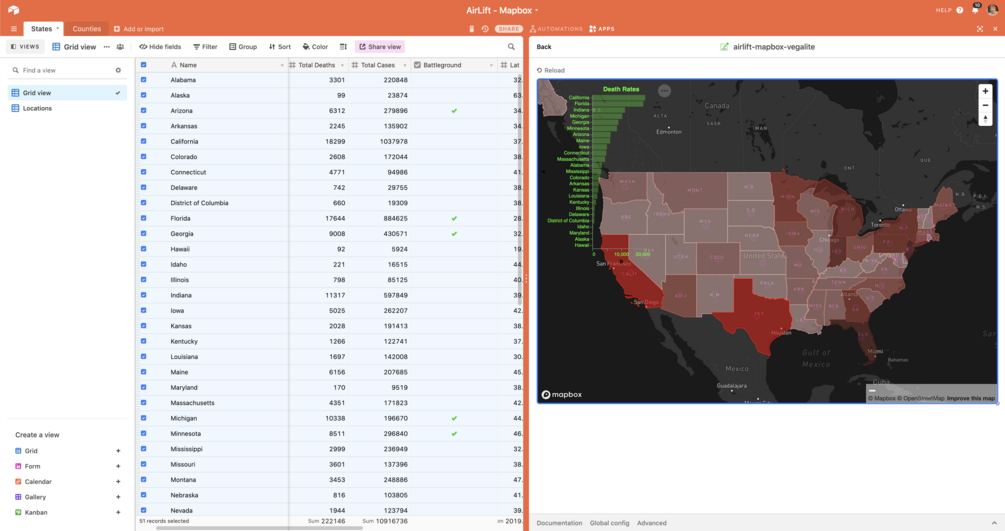This screenshot has width=1005, height=531.
Task: Open the Help question mark icon
Action: point(959,10)
